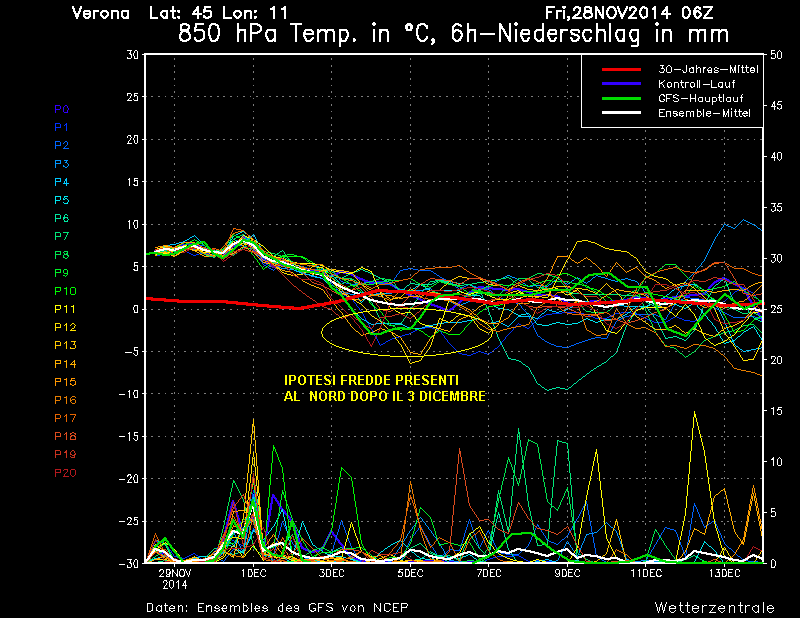Click the P1 ensemble member label

[62, 127]
